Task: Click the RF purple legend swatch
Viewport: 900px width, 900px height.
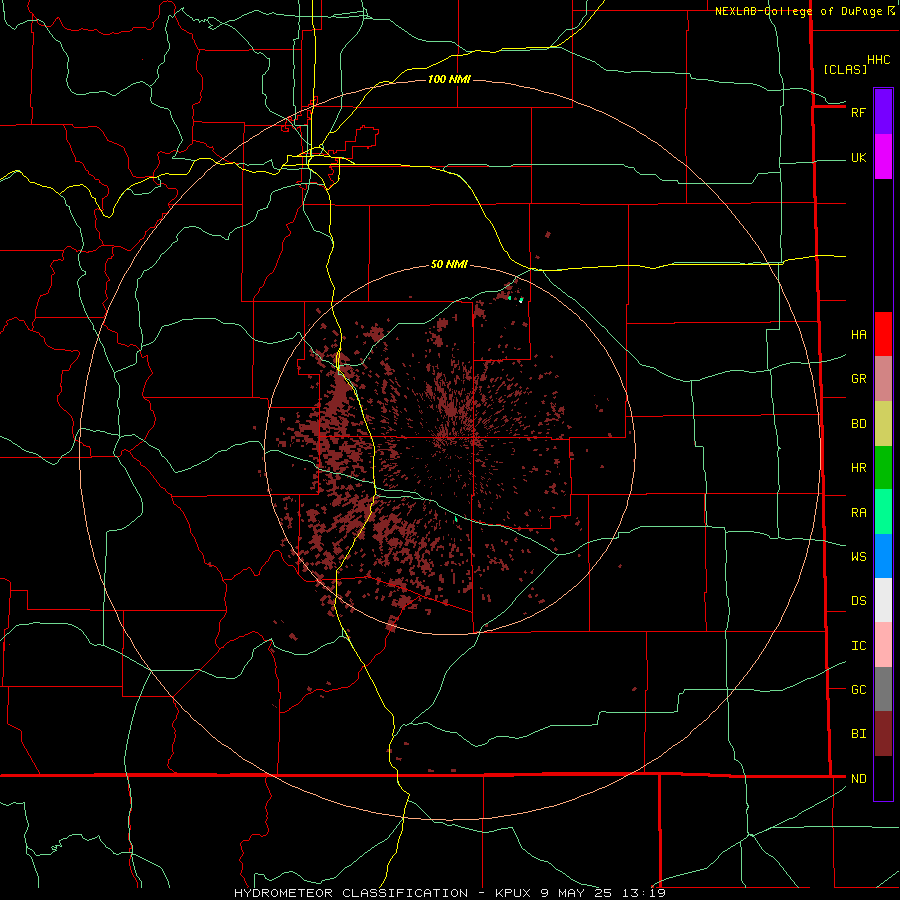Action: [x=883, y=112]
